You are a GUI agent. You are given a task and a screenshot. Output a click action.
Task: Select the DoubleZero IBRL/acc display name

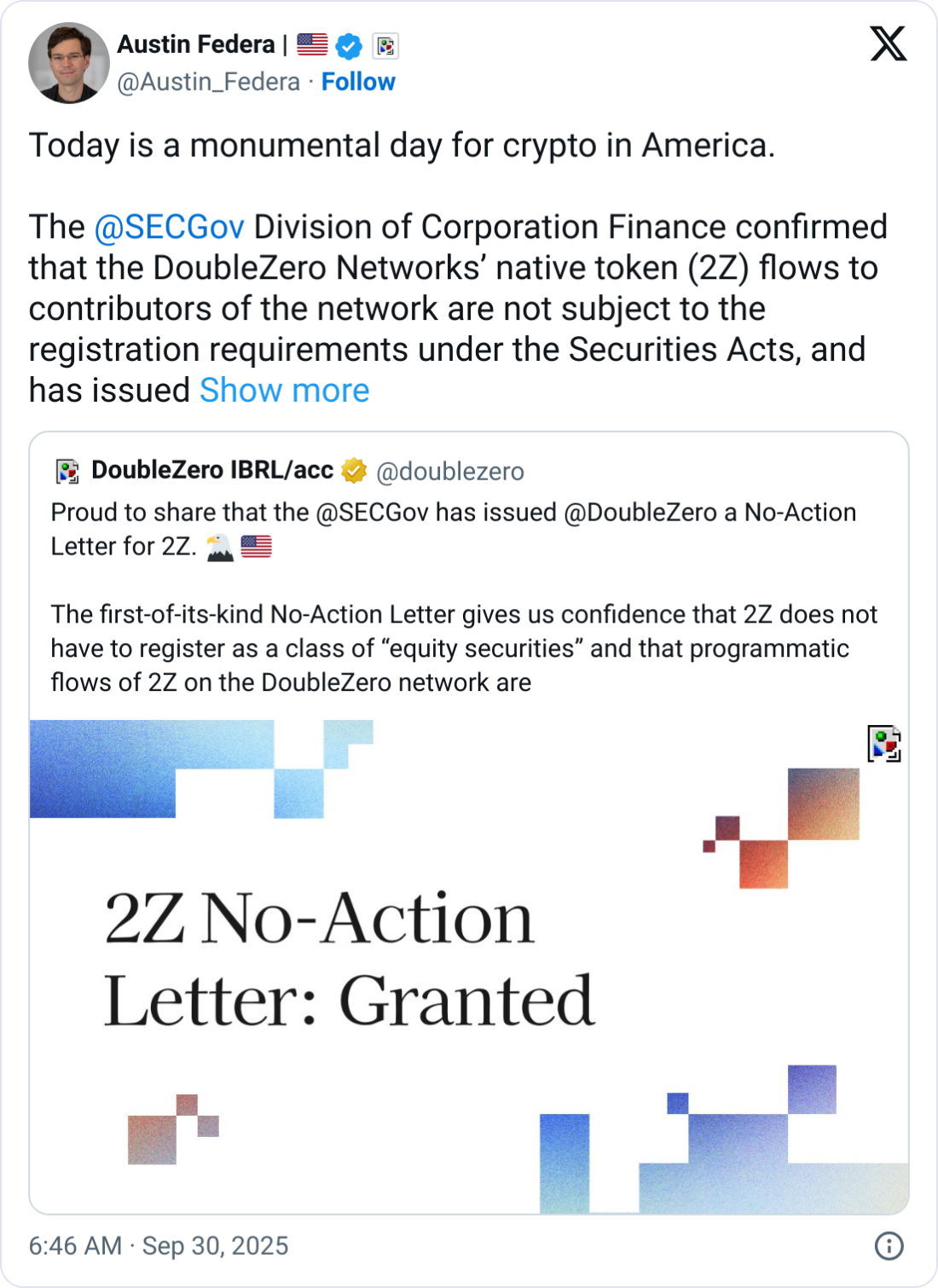(x=213, y=469)
